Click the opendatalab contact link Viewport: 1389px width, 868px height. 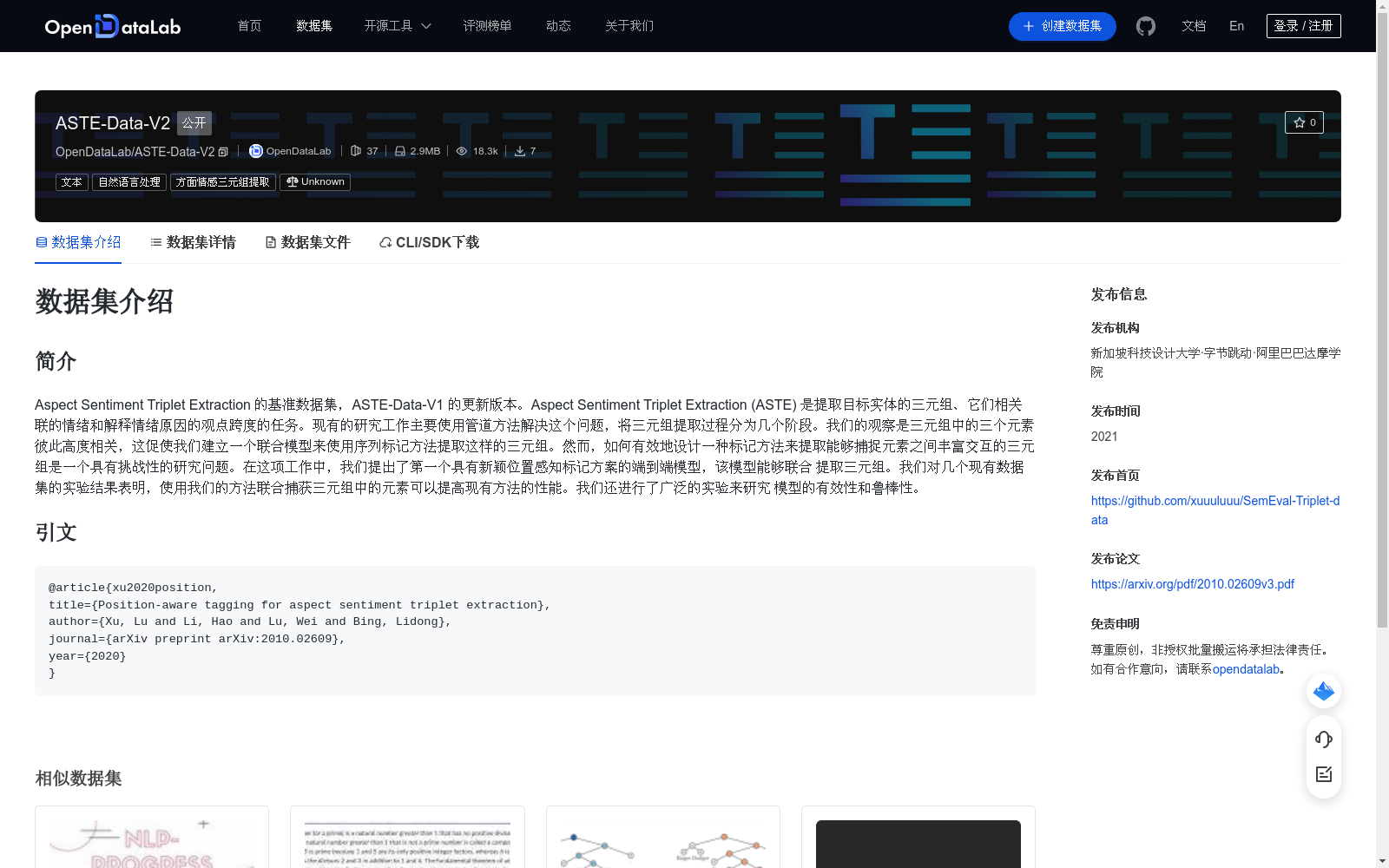(1246, 669)
